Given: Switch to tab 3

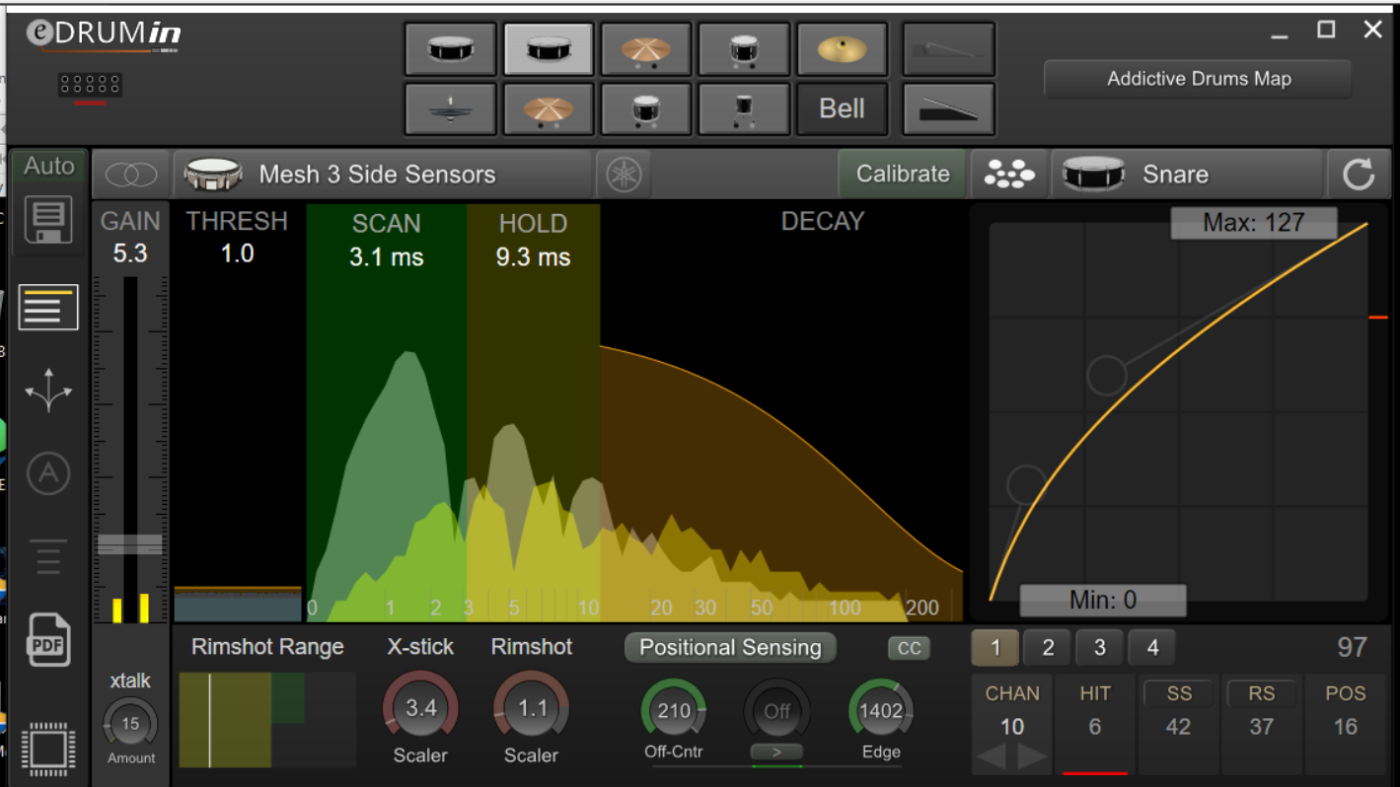Looking at the screenshot, I should tap(1099, 648).
